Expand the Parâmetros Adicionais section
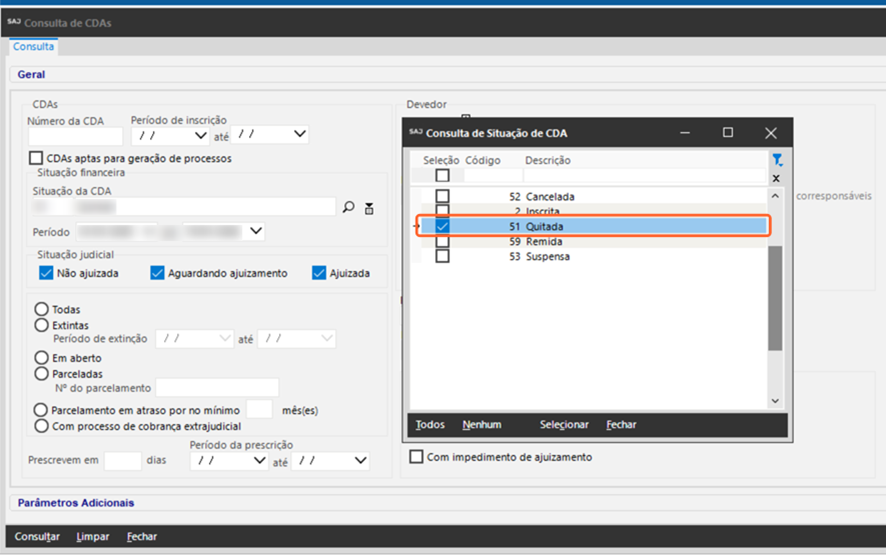Image resolution: width=886 pixels, height=555 pixels. pos(76,503)
